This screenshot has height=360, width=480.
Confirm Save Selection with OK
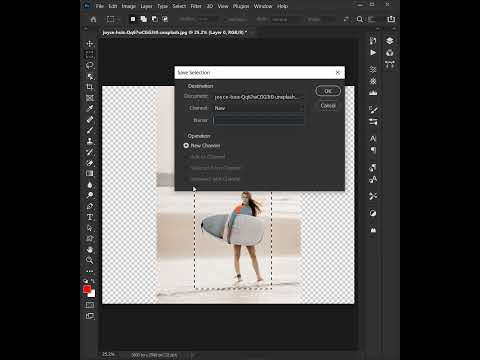[328, 91]
